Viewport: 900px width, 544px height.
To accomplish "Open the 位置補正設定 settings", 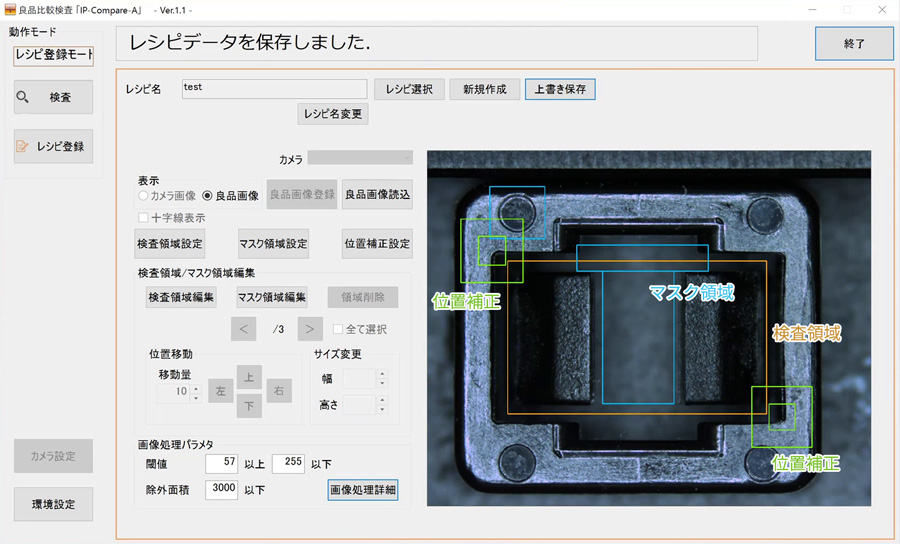I will coord(377,243).
